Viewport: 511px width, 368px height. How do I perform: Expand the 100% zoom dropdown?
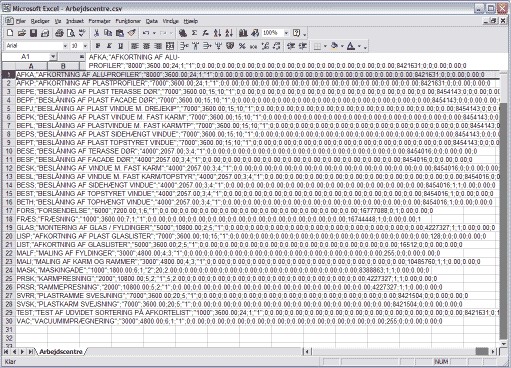point(286,33)
